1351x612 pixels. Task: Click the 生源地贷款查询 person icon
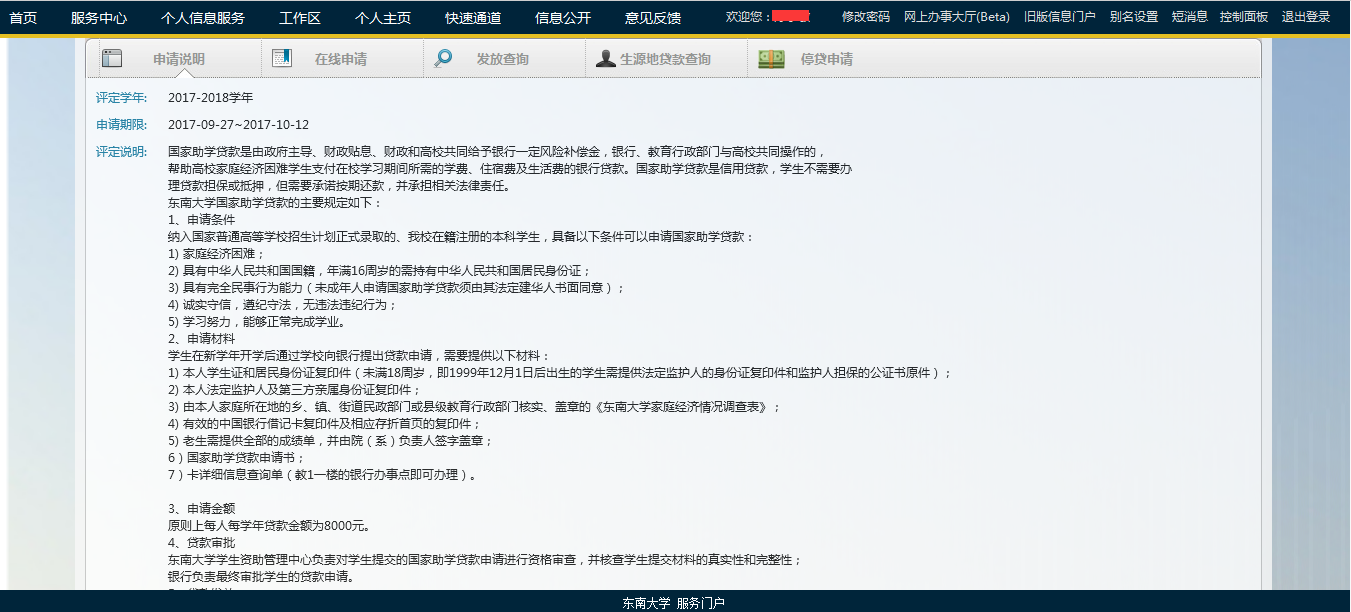pos(605,59)
